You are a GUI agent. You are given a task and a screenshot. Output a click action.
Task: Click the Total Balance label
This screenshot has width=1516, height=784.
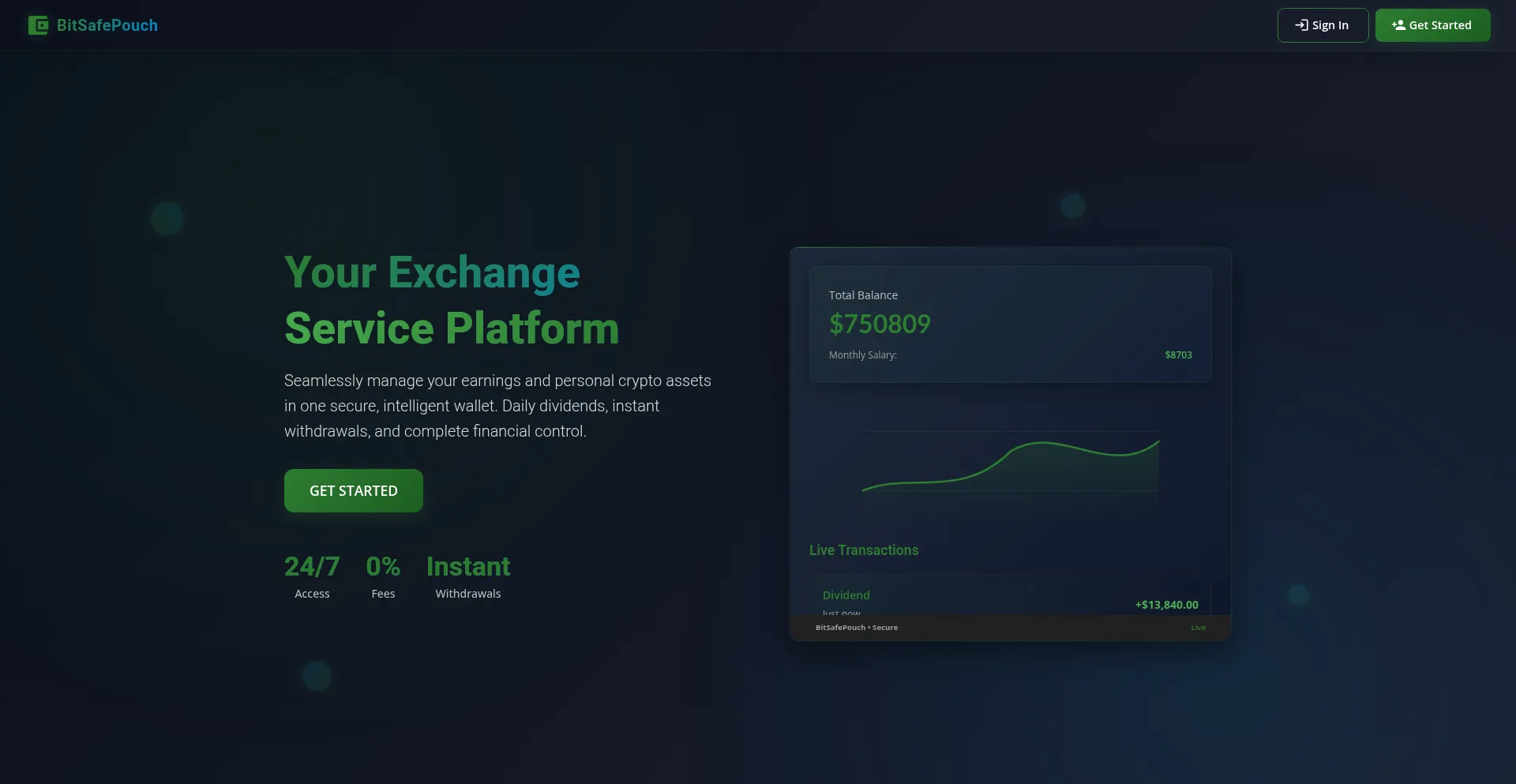[x=863, y=295]
